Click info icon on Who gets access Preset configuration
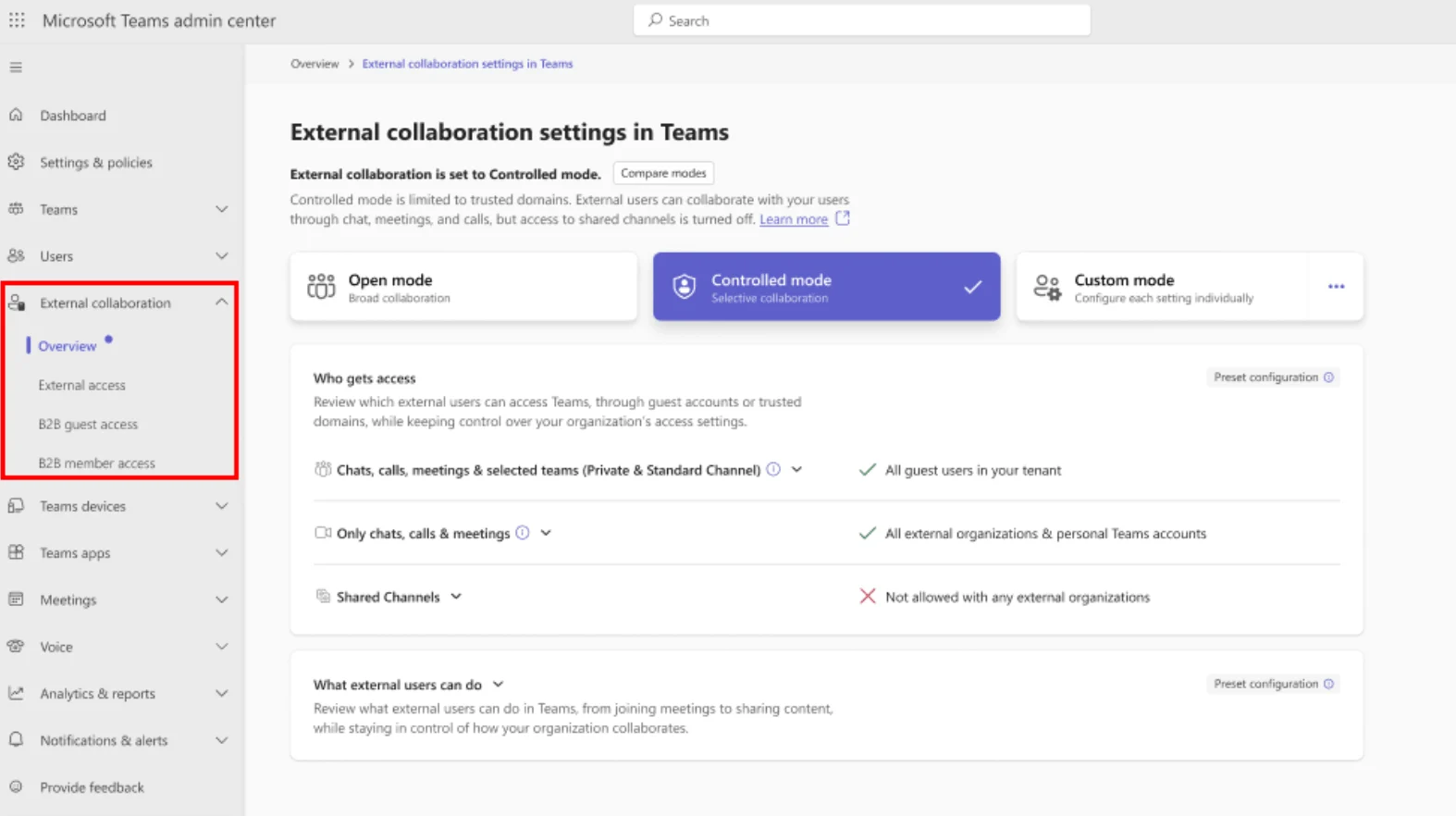This screenshot has width=1456, height=816. 1329,377
